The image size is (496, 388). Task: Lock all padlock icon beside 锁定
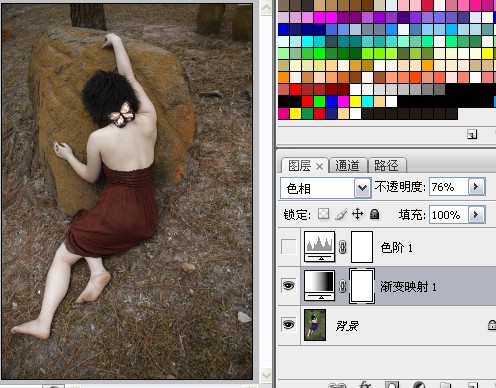(x=375, y=214)
